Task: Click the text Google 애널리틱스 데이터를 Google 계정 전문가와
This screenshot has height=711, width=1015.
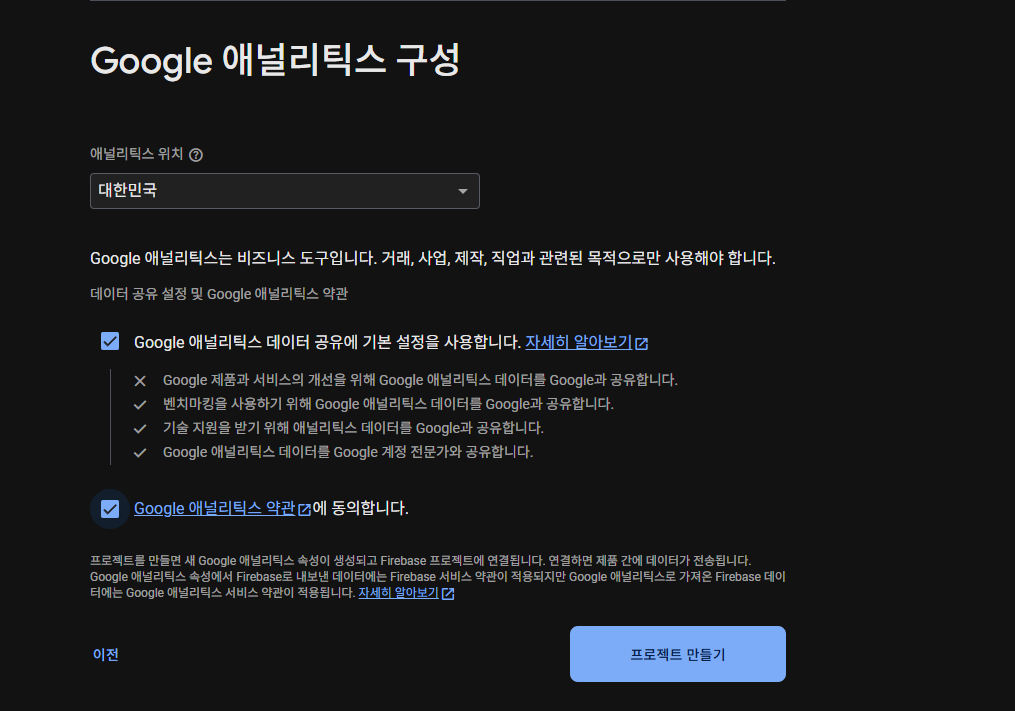Action: pyautogui.click(x=348, y=452)
